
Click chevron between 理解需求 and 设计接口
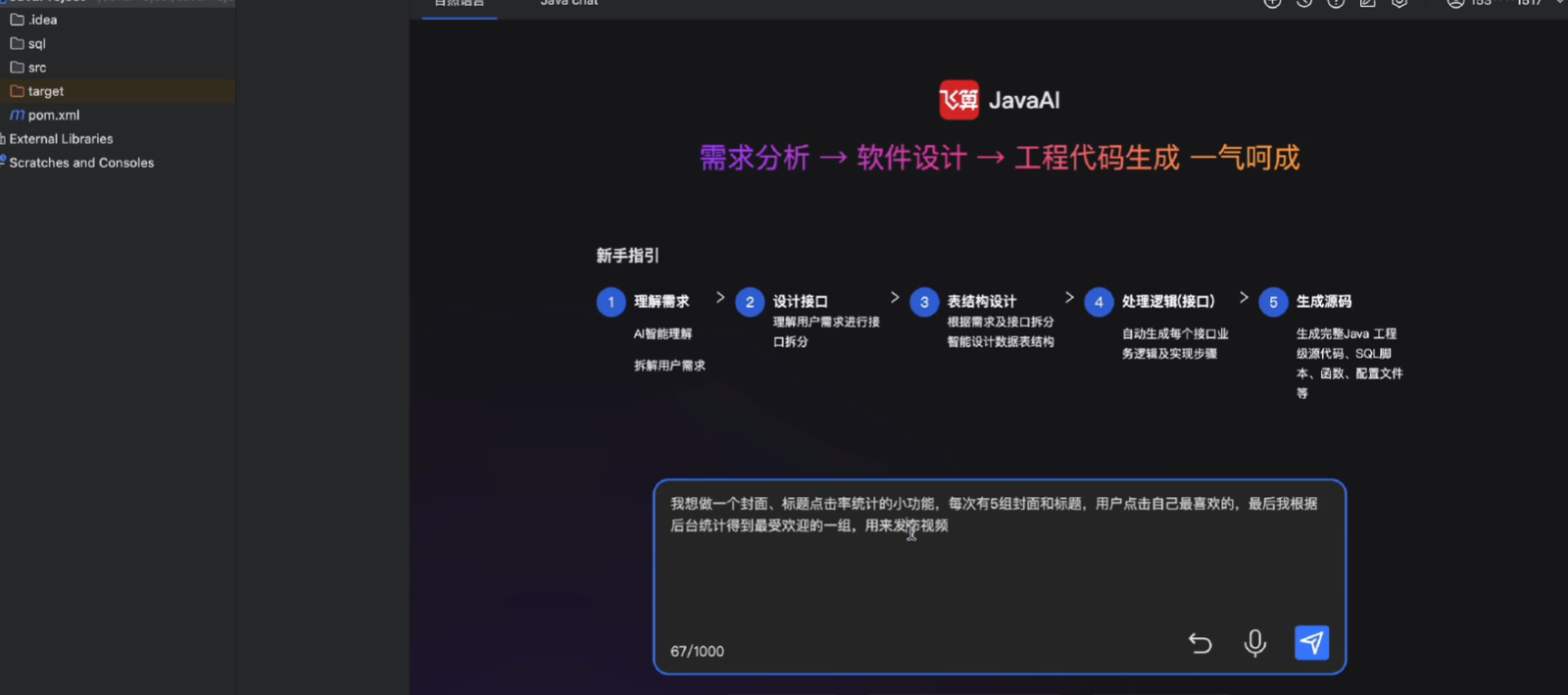pyautogui.click(x=720, y=297)
